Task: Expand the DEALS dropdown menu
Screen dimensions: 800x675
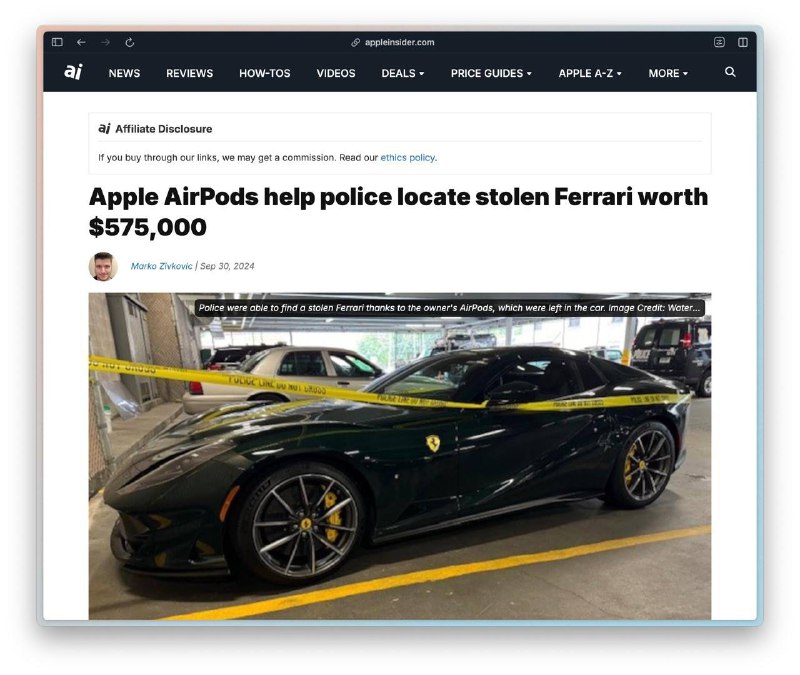Action: 403,73
